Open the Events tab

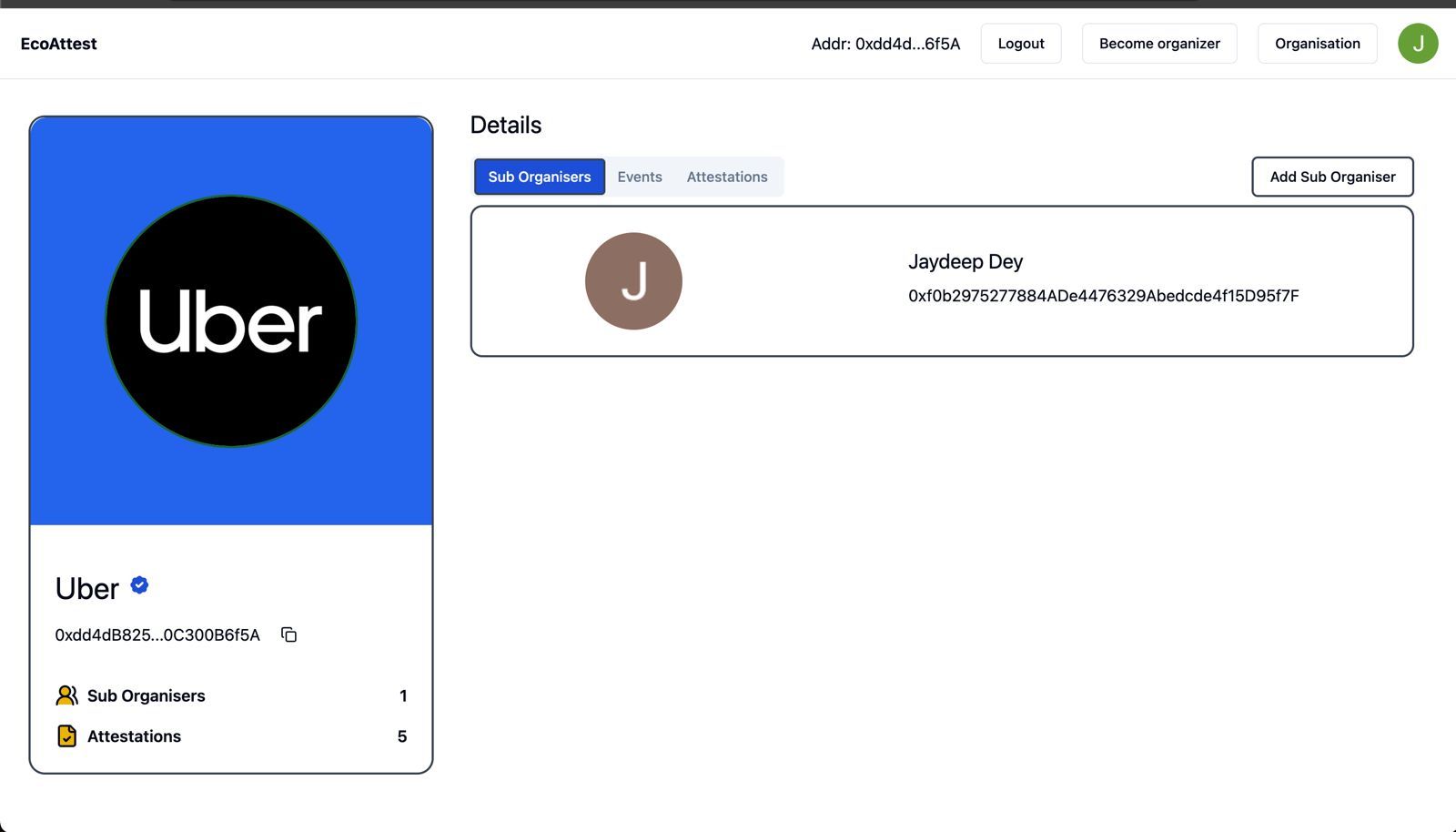tap(640, 177)
